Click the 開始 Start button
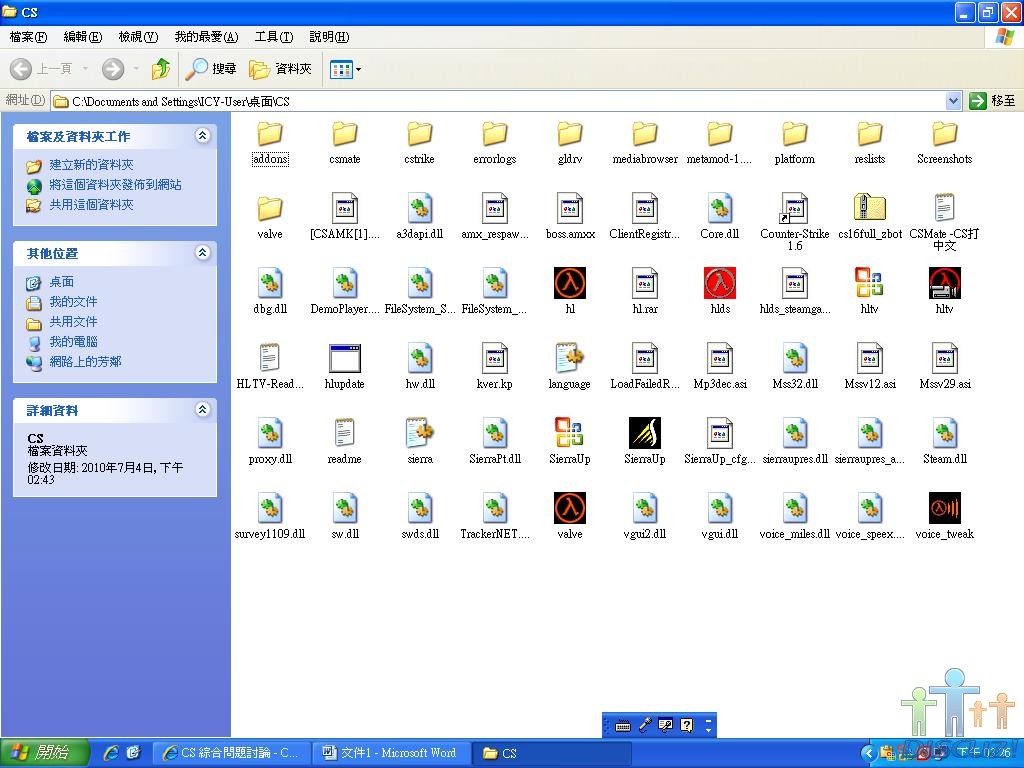This screenshot has height=768, width=1024. (44, 753)
